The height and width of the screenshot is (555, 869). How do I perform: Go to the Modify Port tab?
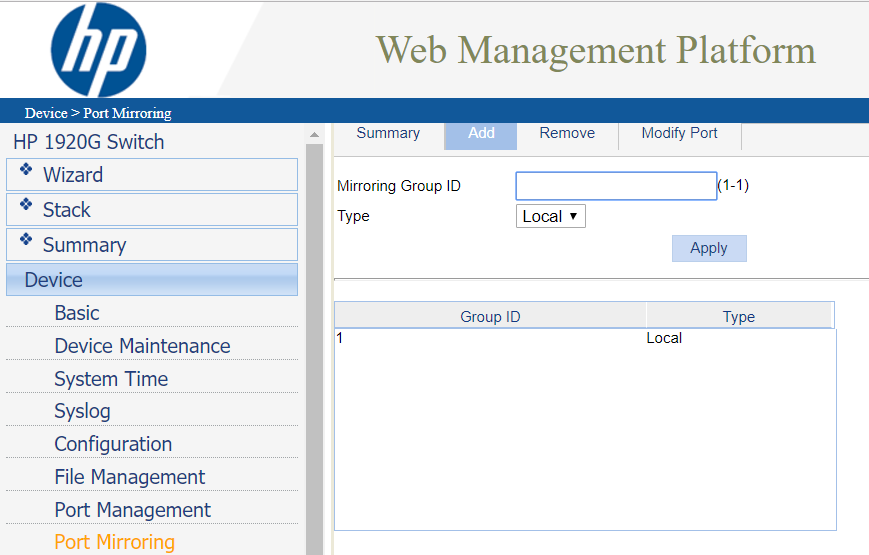pos(679,133)
